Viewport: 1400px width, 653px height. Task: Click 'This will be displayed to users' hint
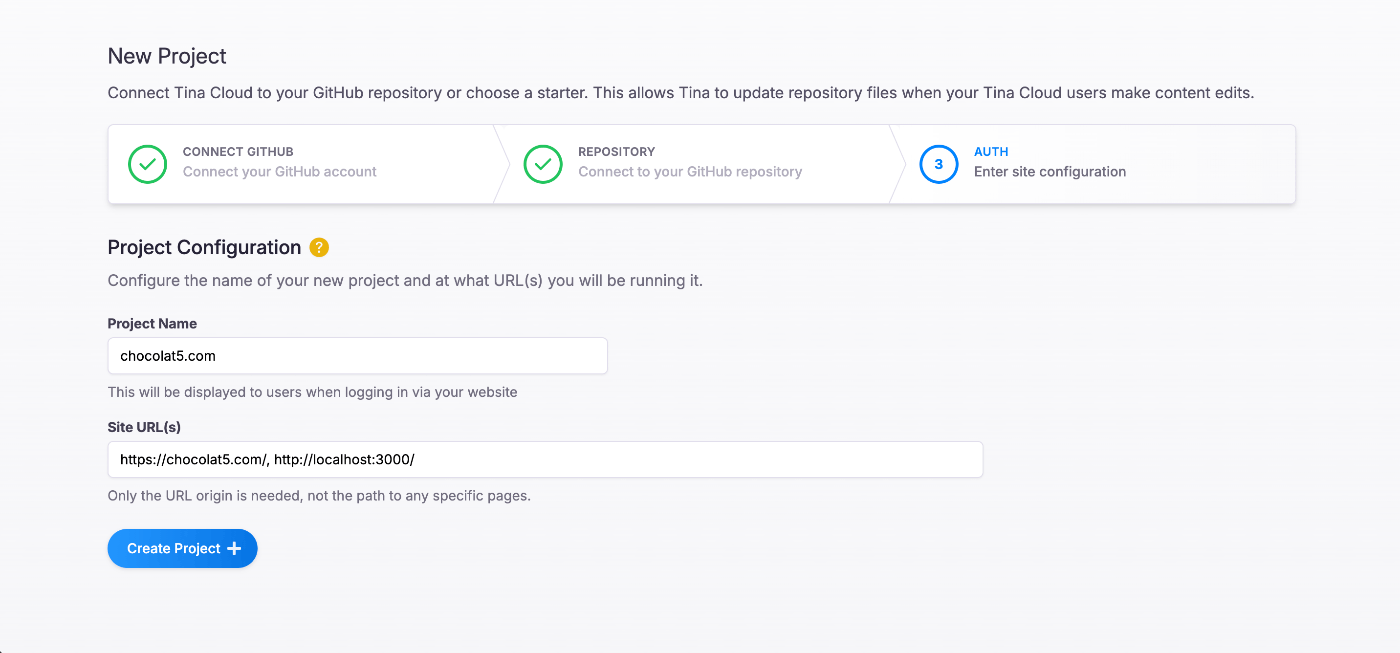coord(313,392)
